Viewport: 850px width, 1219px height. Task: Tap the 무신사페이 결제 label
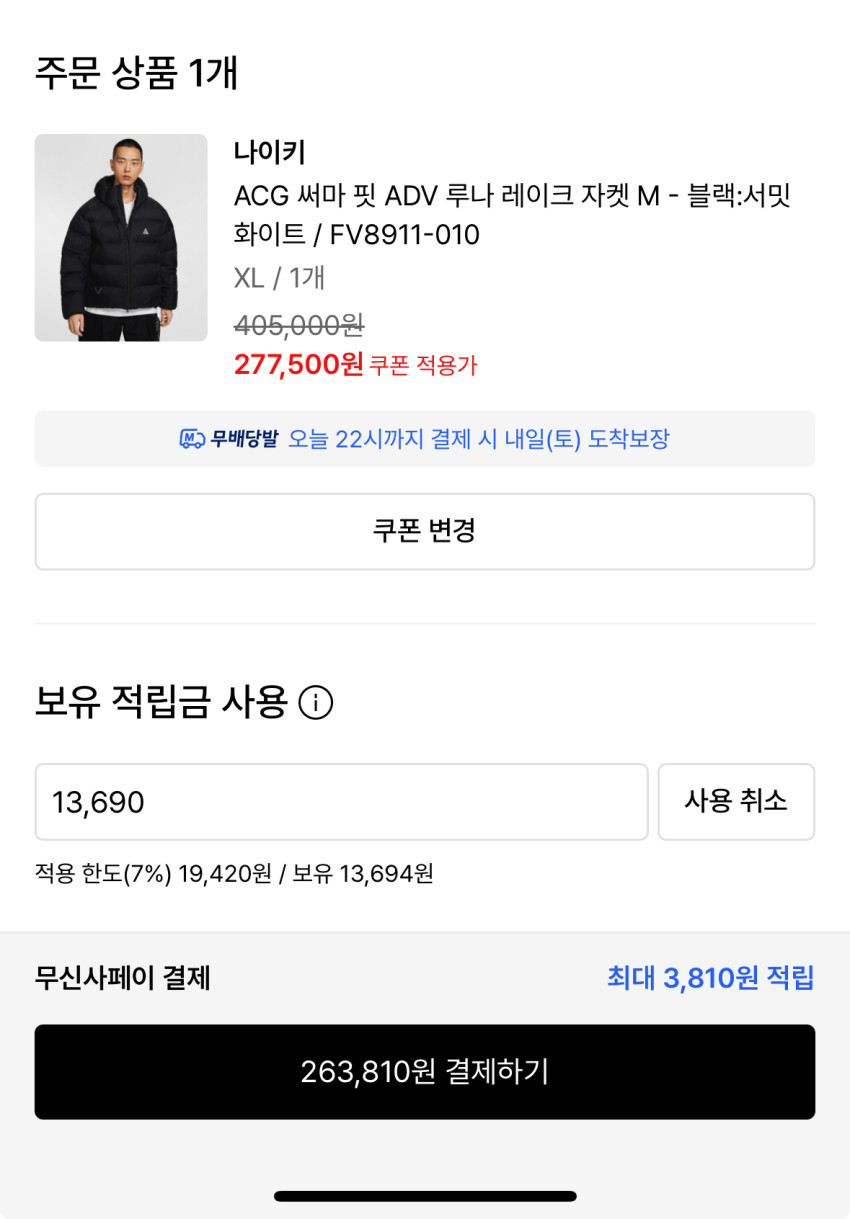(122, 978)
